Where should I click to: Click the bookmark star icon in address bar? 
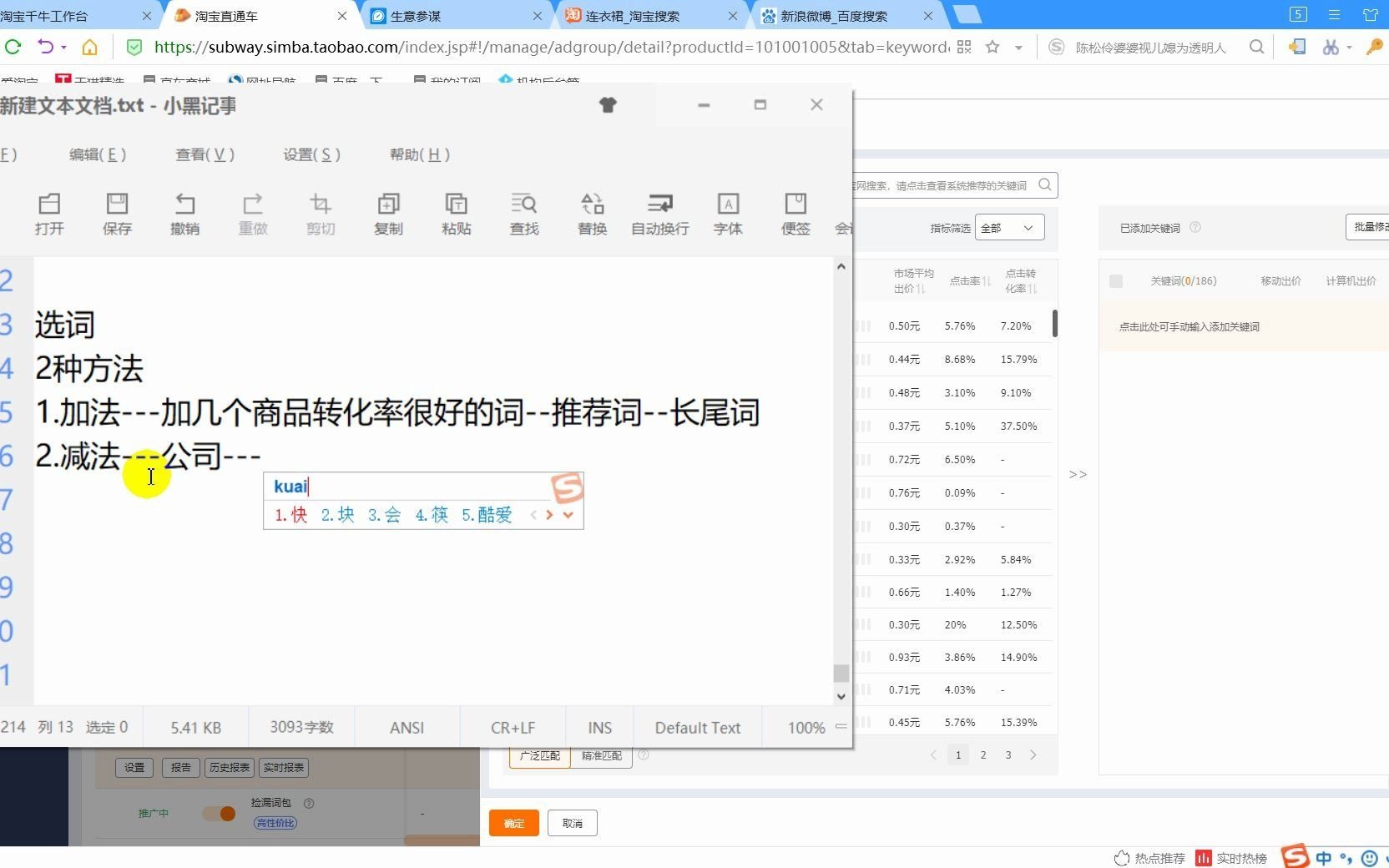click(x=993, y=47)
